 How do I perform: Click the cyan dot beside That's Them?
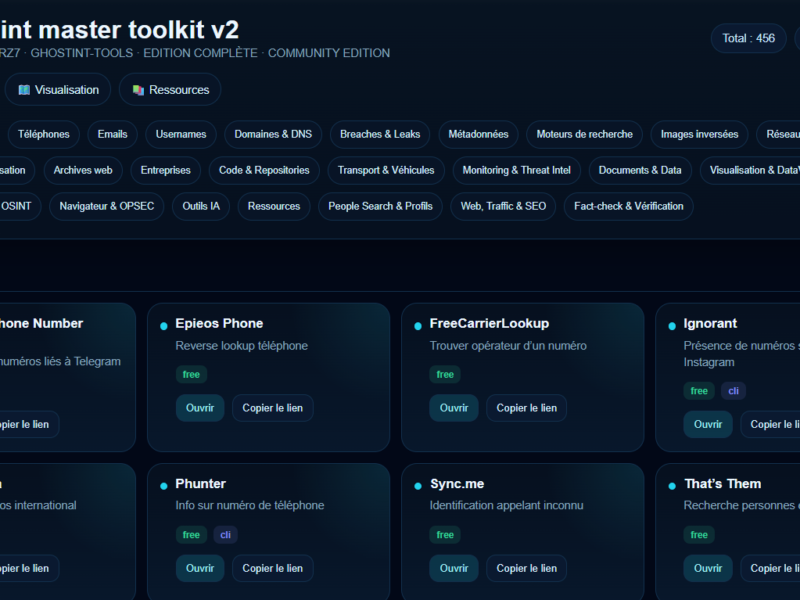tap(672, 485)
